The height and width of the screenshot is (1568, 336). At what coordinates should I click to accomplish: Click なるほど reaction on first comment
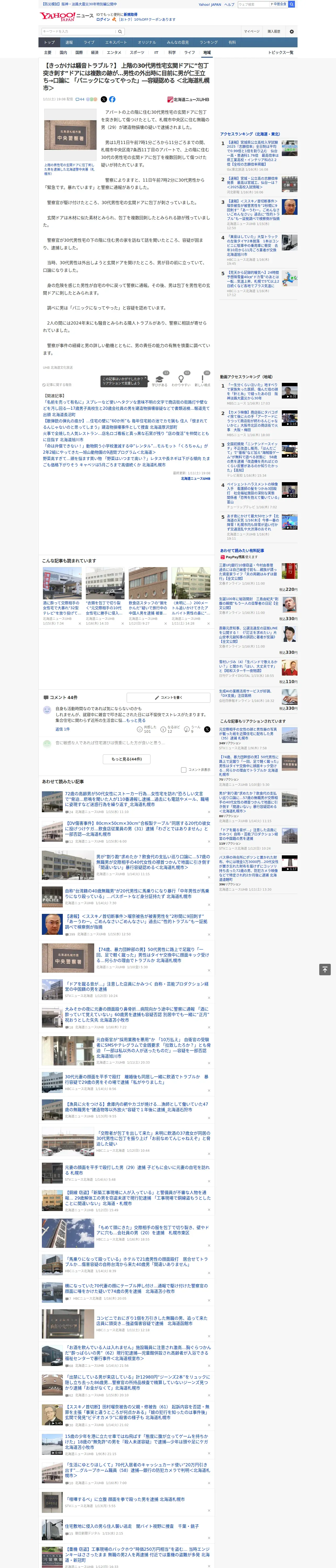tap(170, 729)
